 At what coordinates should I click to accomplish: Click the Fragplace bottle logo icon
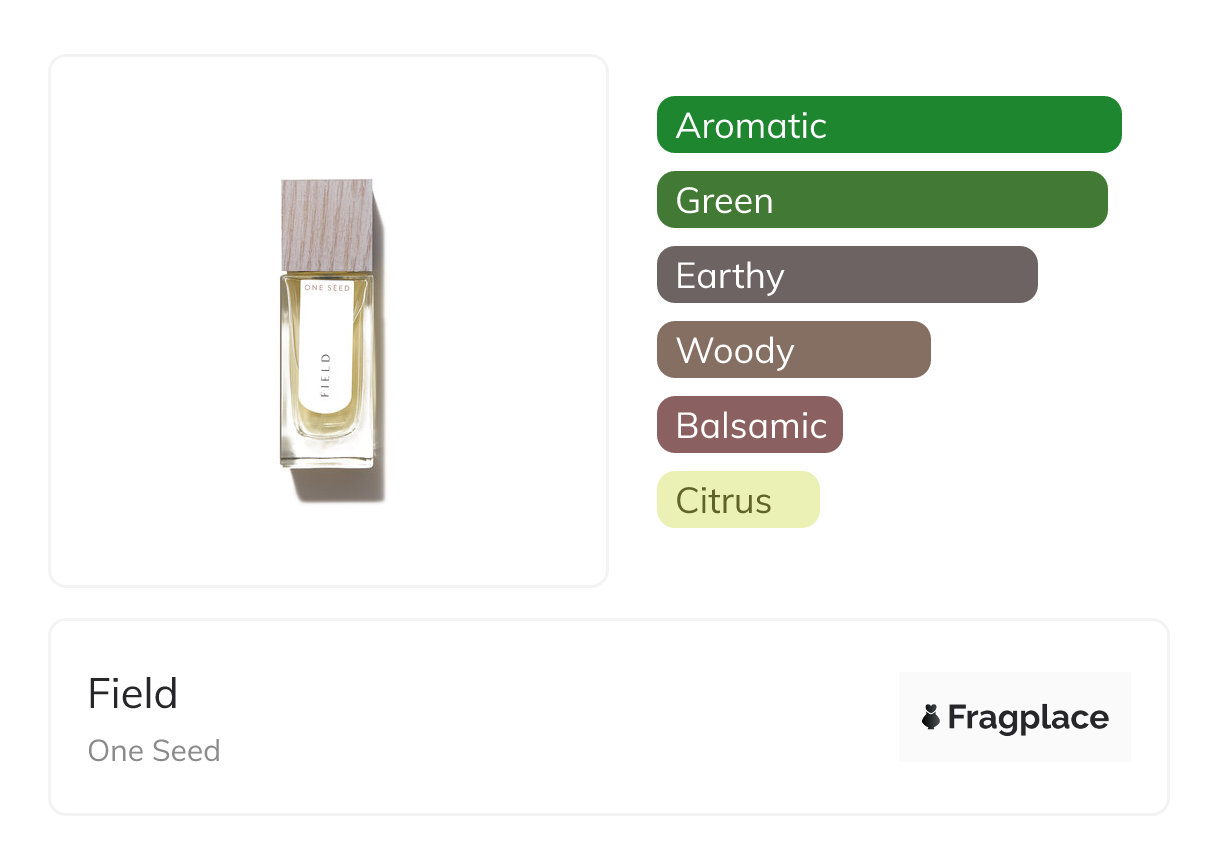click(931, 717)
